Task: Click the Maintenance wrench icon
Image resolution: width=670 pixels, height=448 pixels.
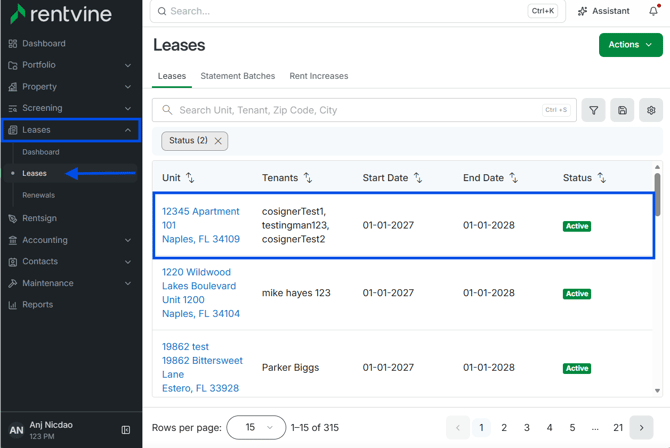Action: coord(13,283)
